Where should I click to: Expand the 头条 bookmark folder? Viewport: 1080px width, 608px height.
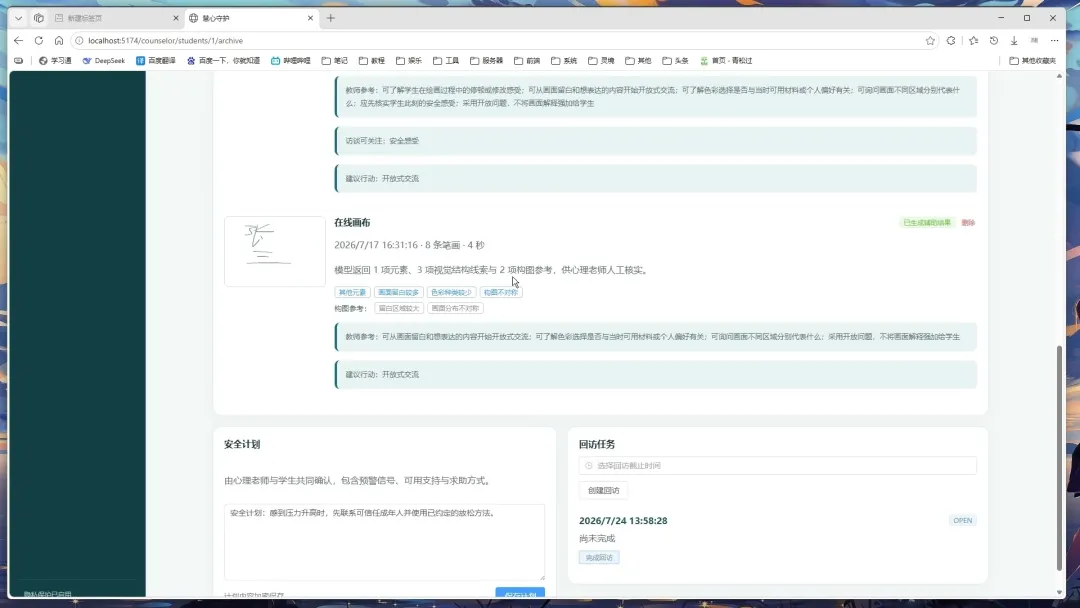[676, 61]
